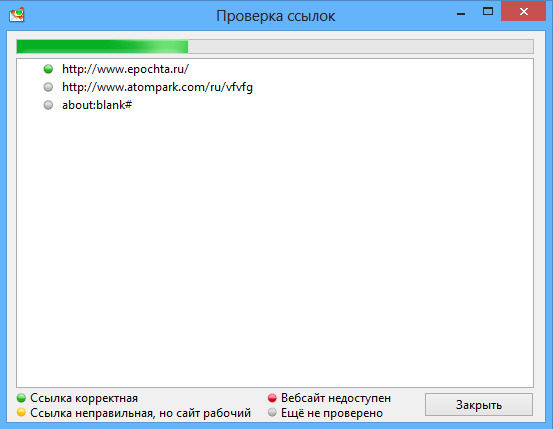Click the gray status dot beside atompark.com link
553x429 pixels.
tap(48, 87)
